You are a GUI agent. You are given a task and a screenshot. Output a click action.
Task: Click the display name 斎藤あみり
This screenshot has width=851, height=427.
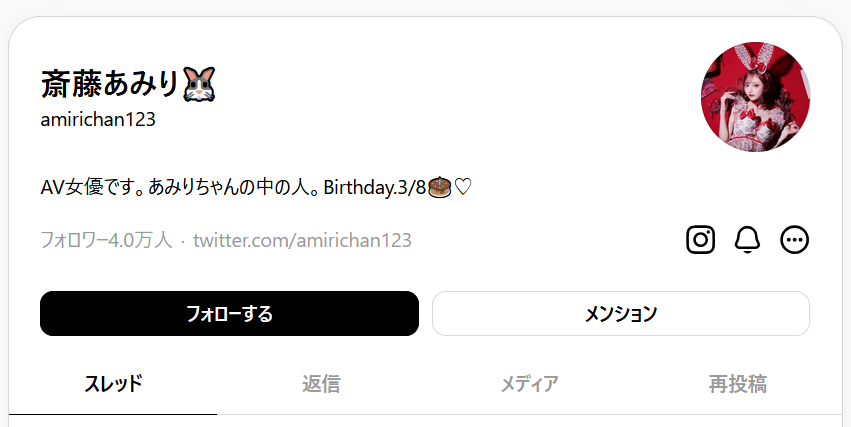(x=109, y=84)
